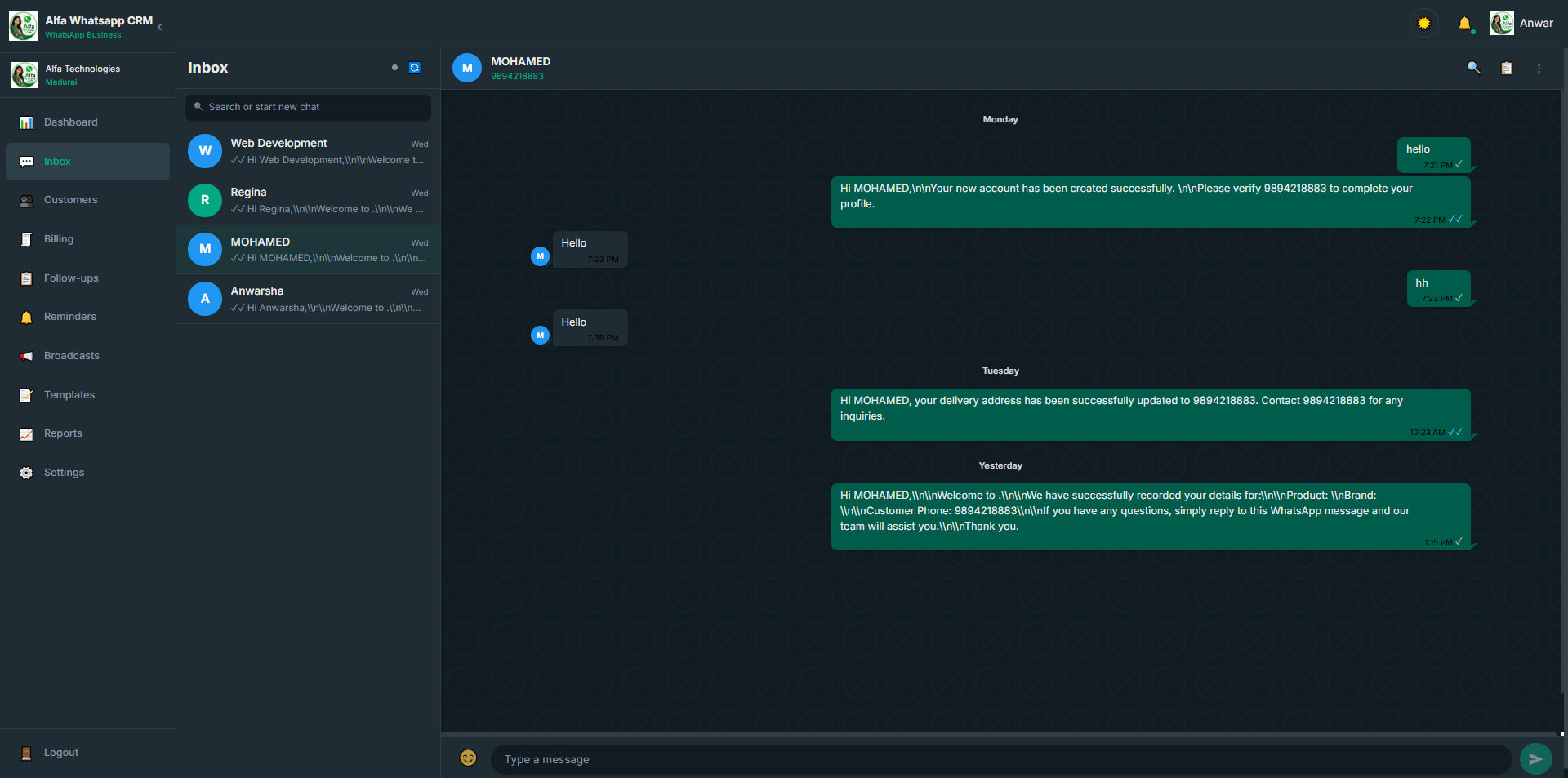Focus the Search or start new chat field
This screenshot has width=1568, height=778.
pyautogui.click(x=308, y=107)
